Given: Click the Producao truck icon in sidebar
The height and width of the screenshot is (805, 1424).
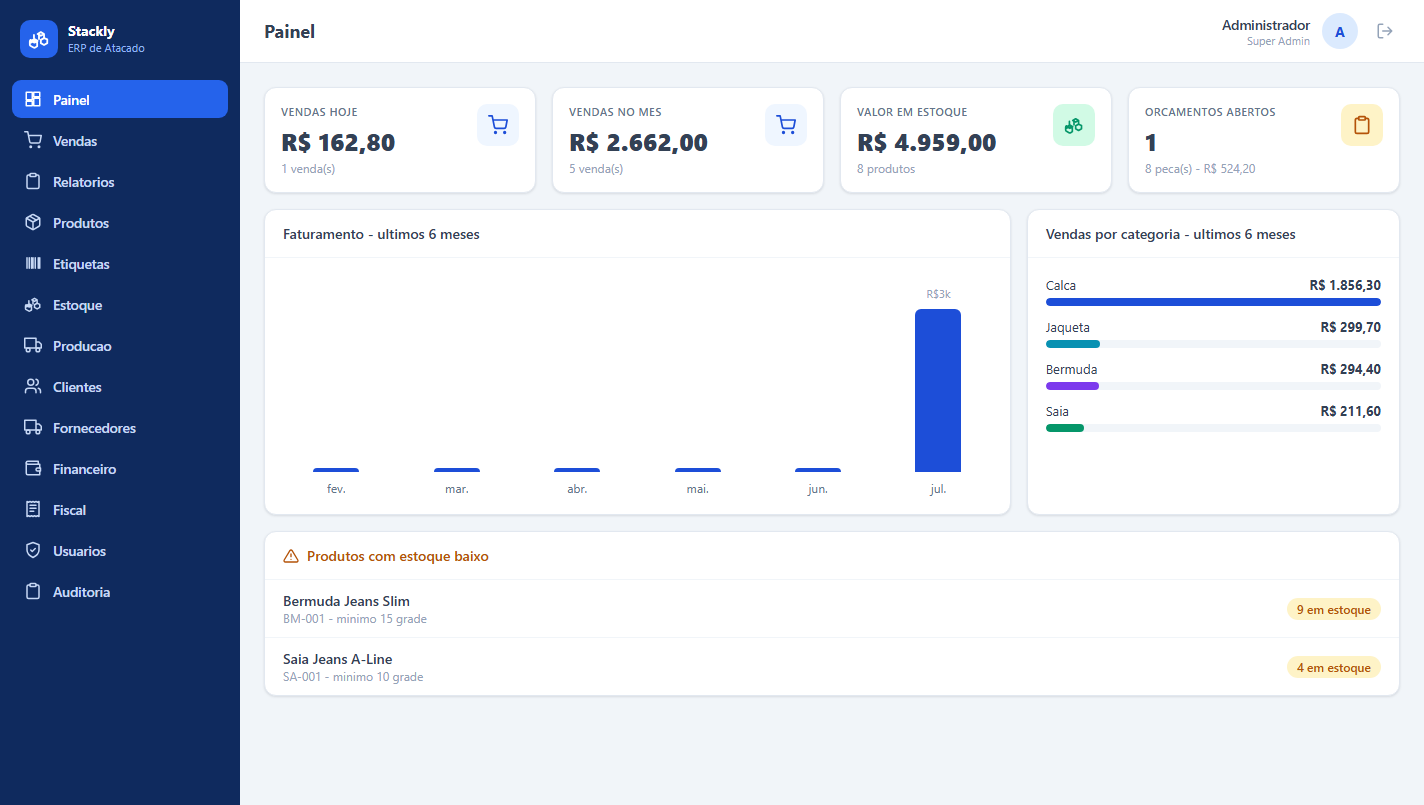Looking at the screenshot, I should (x=33, y=345).
